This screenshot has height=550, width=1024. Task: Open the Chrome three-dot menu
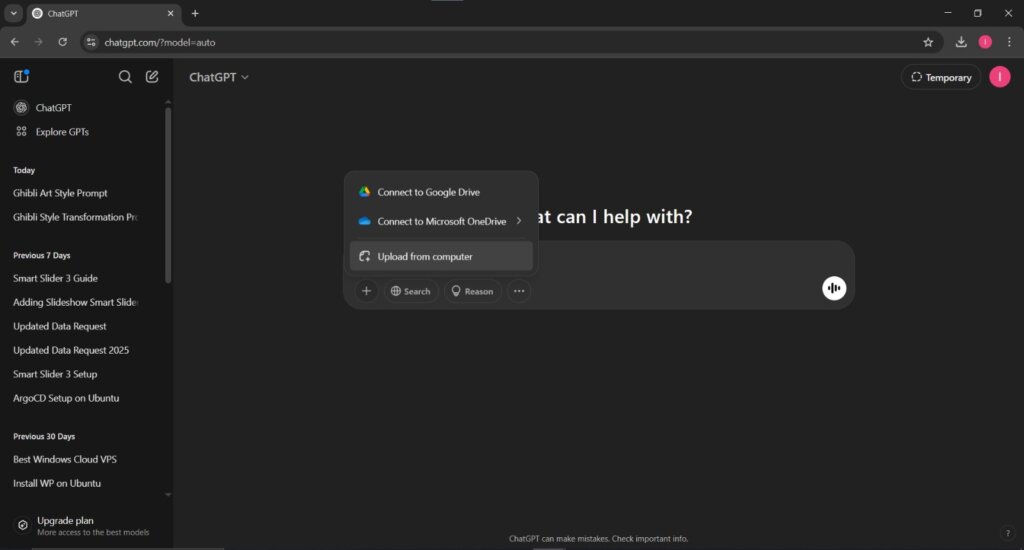click(x=1010, y=42)
